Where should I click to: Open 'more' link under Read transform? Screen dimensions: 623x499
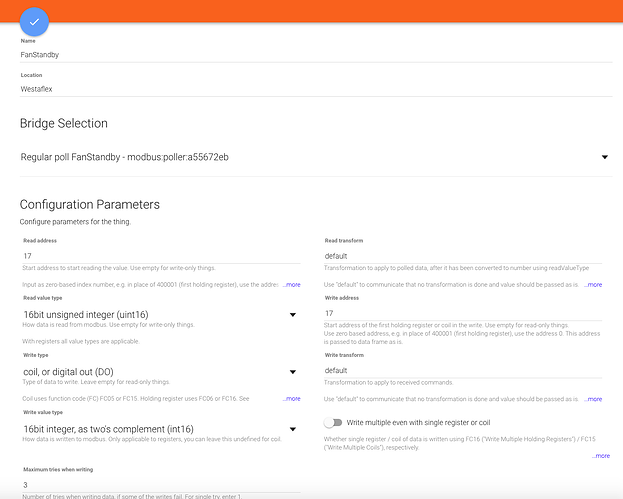click(593, 285)
